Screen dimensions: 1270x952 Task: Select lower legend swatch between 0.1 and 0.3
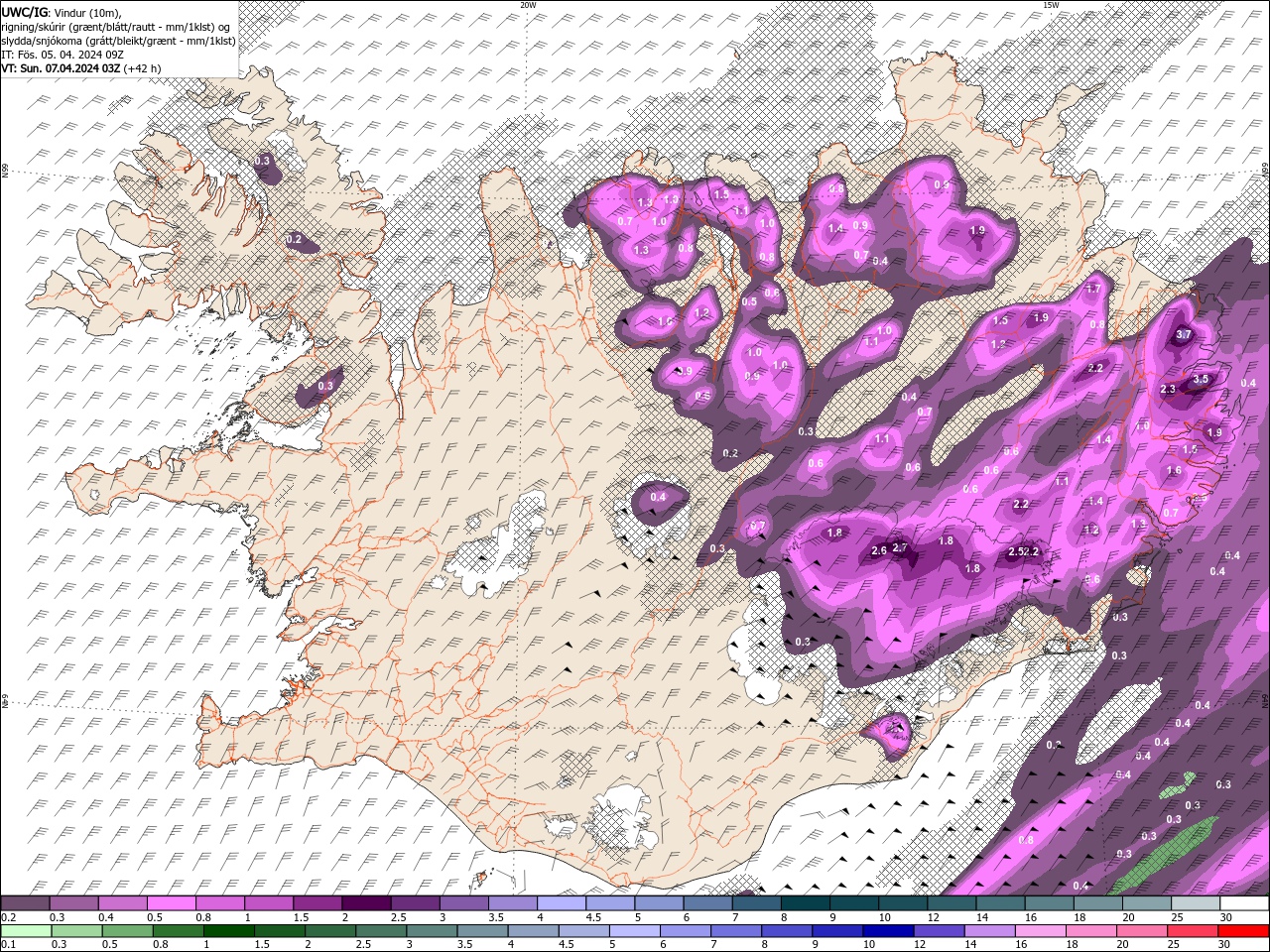[26, 930]
